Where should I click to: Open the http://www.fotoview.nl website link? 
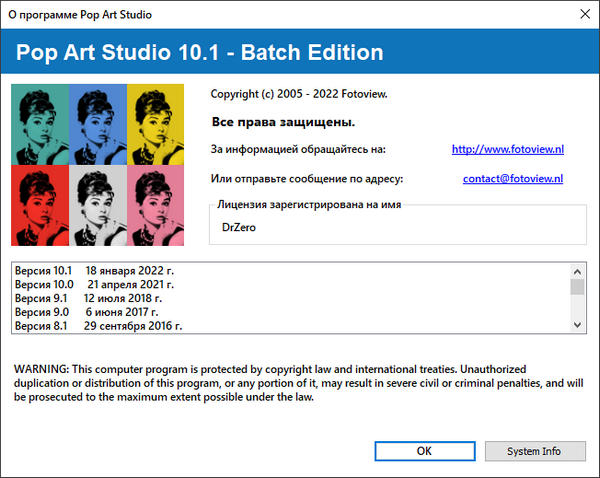tap(507, 149)
